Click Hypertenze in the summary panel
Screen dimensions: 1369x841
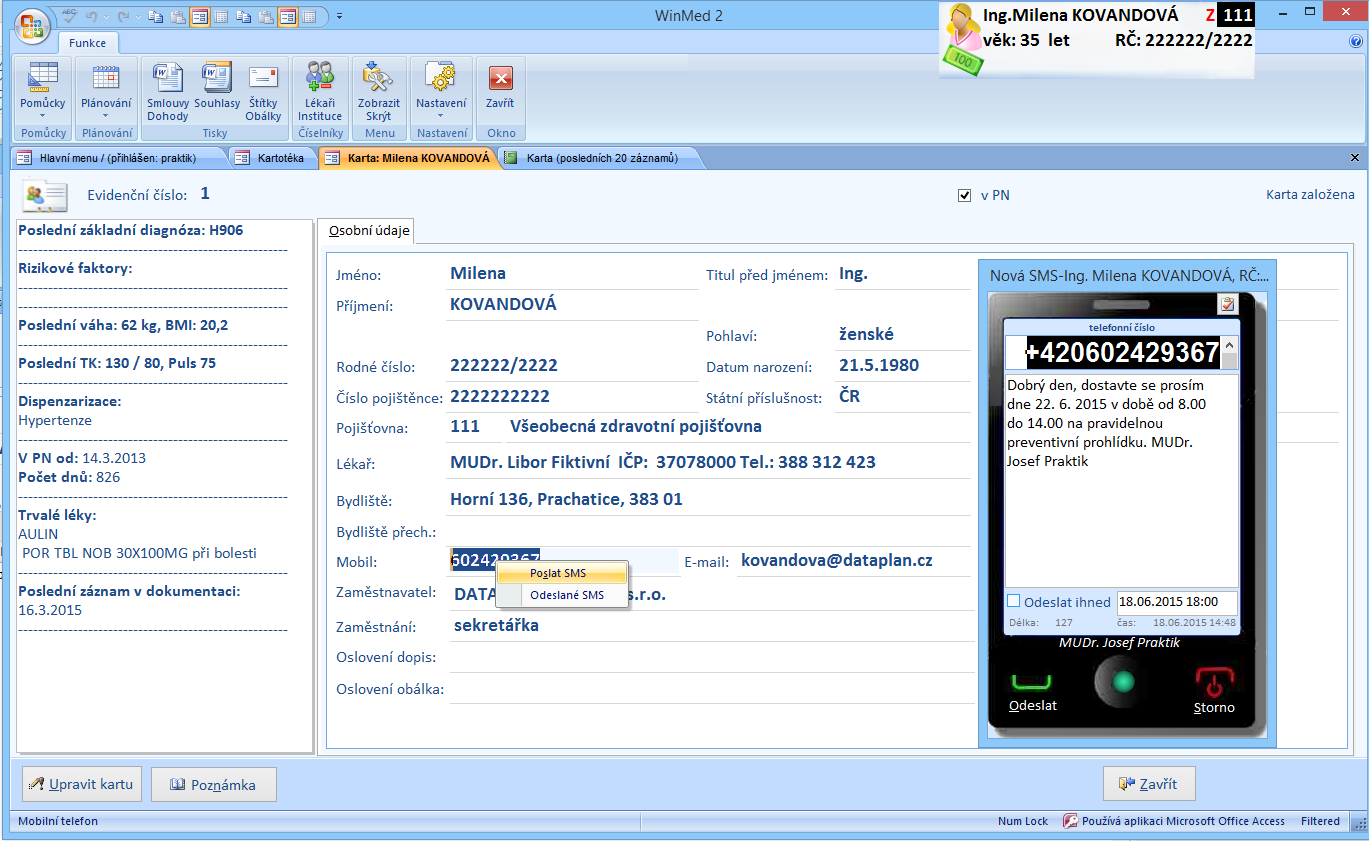(x=55, y=420)
